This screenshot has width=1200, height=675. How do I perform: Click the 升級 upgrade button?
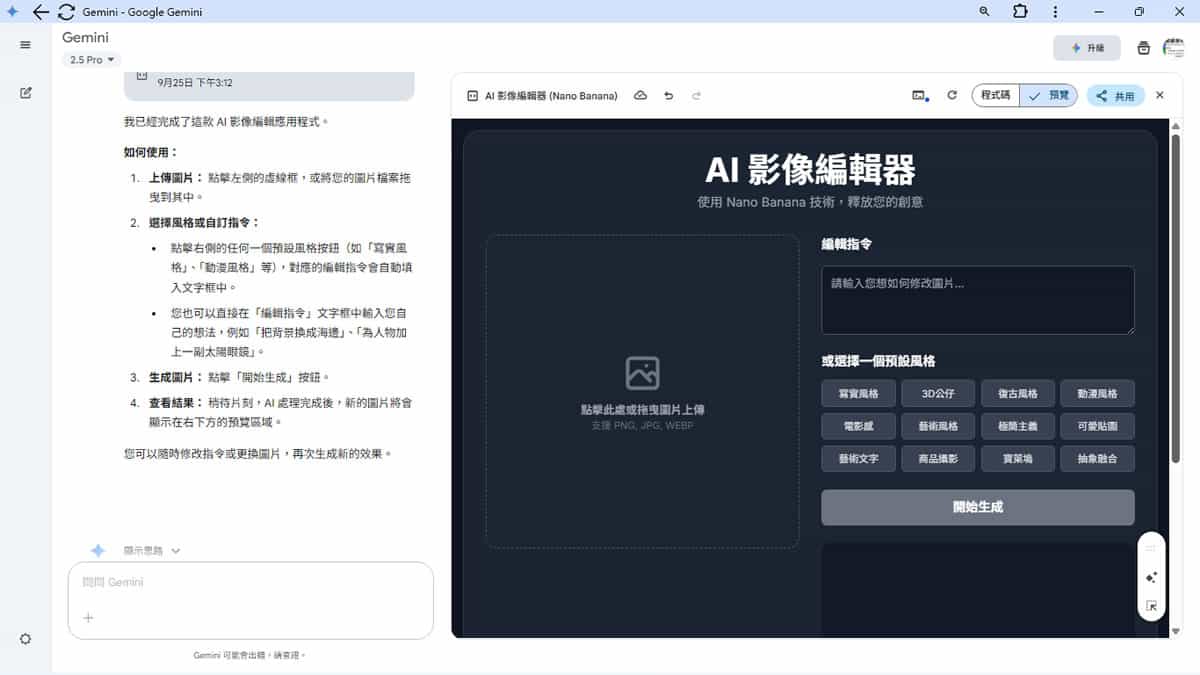point(1087,48)
